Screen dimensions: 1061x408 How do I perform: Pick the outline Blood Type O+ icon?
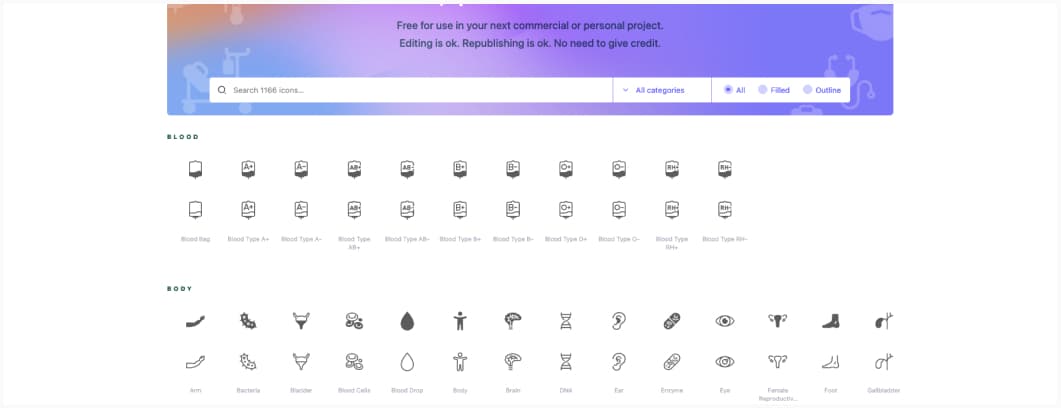coord(566,210)
